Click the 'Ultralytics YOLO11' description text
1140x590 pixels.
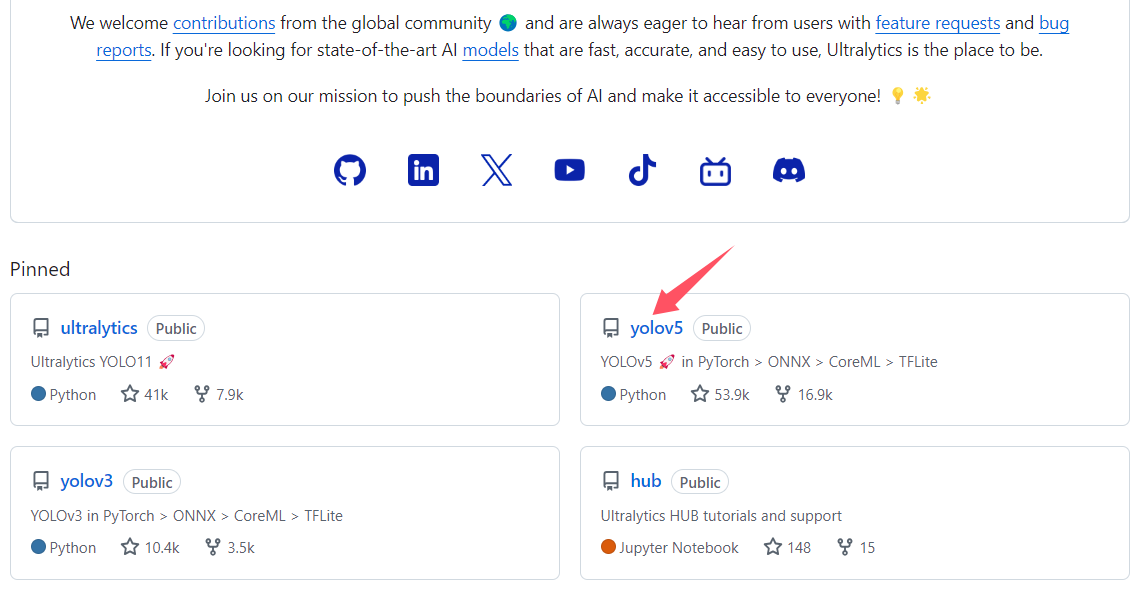click(103, 362)
